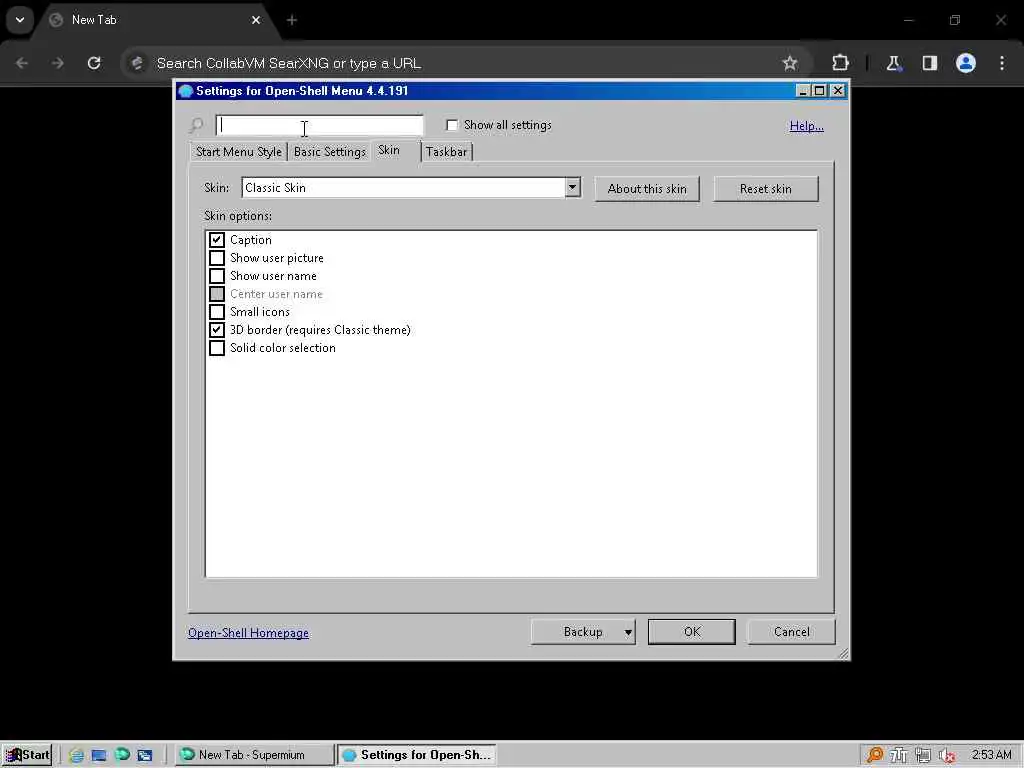
Task: Open a new browser tab with plus
Action: tap(292, 20)
